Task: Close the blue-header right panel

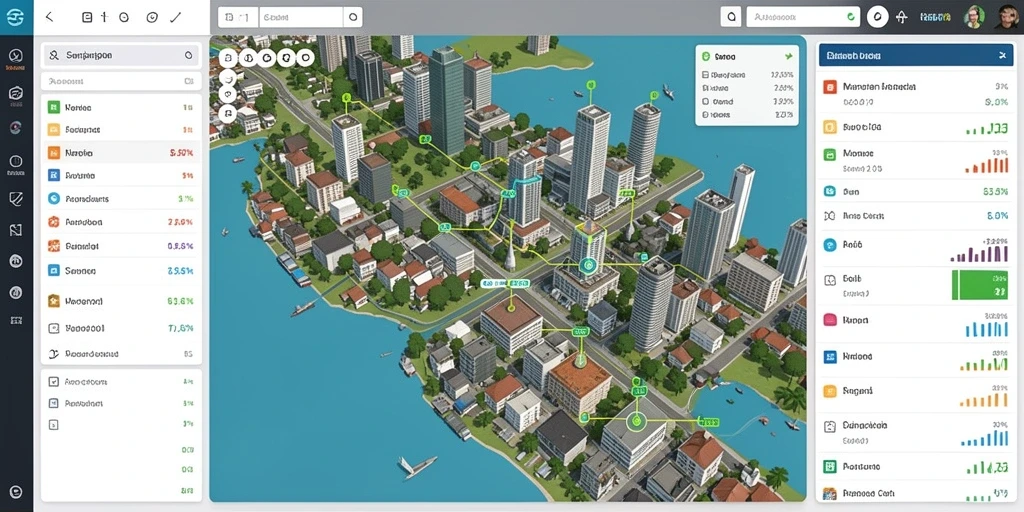Action: coord(1002,56)
